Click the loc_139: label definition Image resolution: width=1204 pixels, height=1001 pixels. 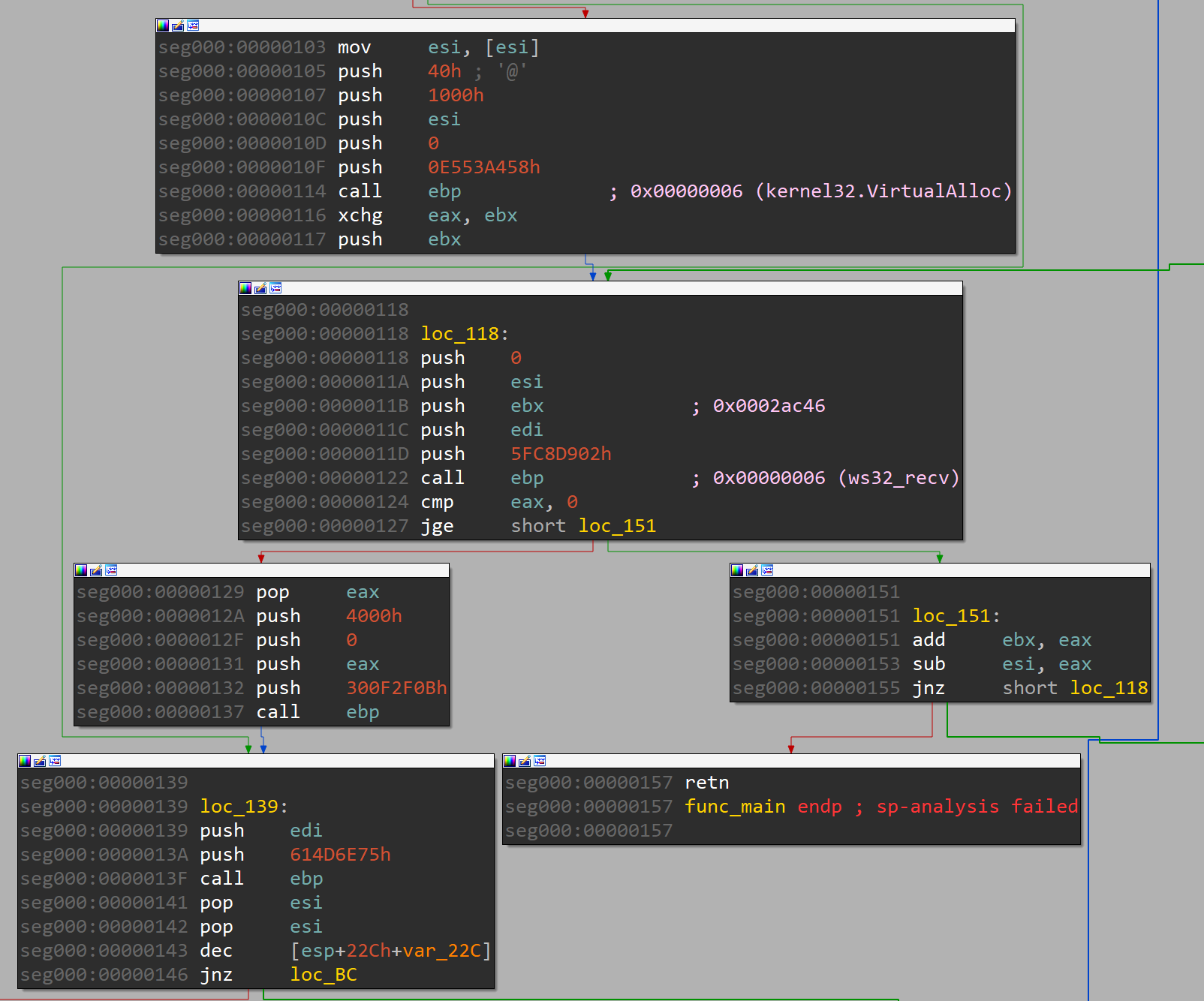(x=244, y=807)
